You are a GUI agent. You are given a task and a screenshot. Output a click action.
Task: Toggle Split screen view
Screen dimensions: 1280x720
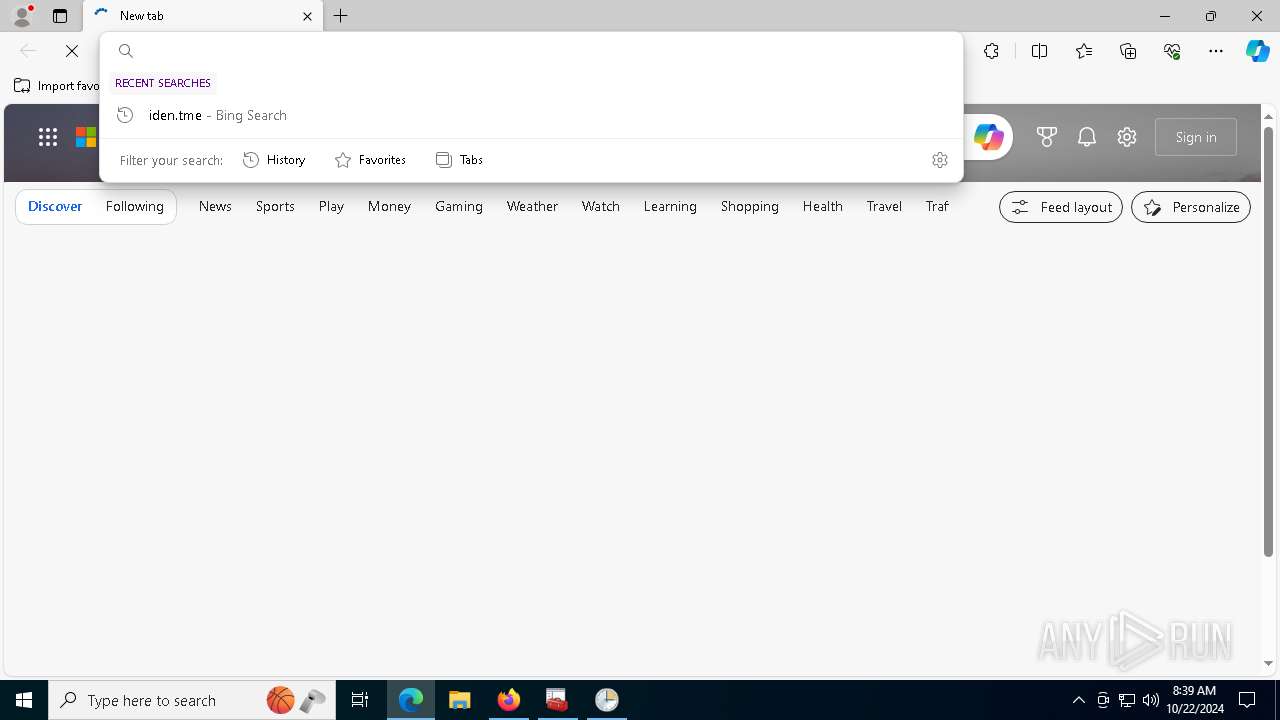pyautogui.click(x=1039, y=51)
